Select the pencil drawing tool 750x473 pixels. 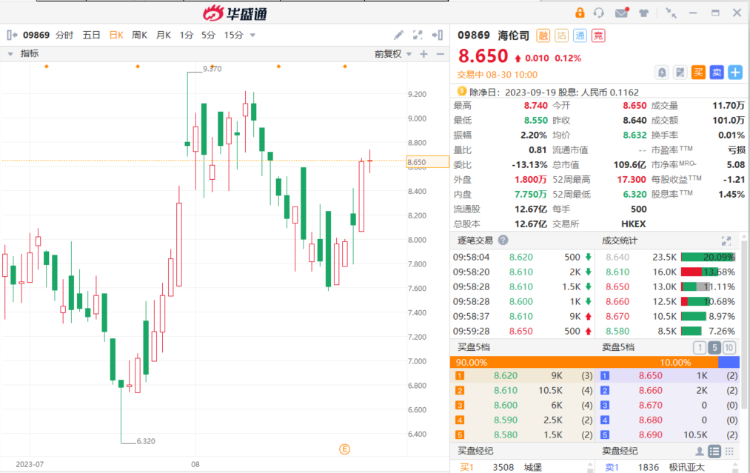click(398, 35)
